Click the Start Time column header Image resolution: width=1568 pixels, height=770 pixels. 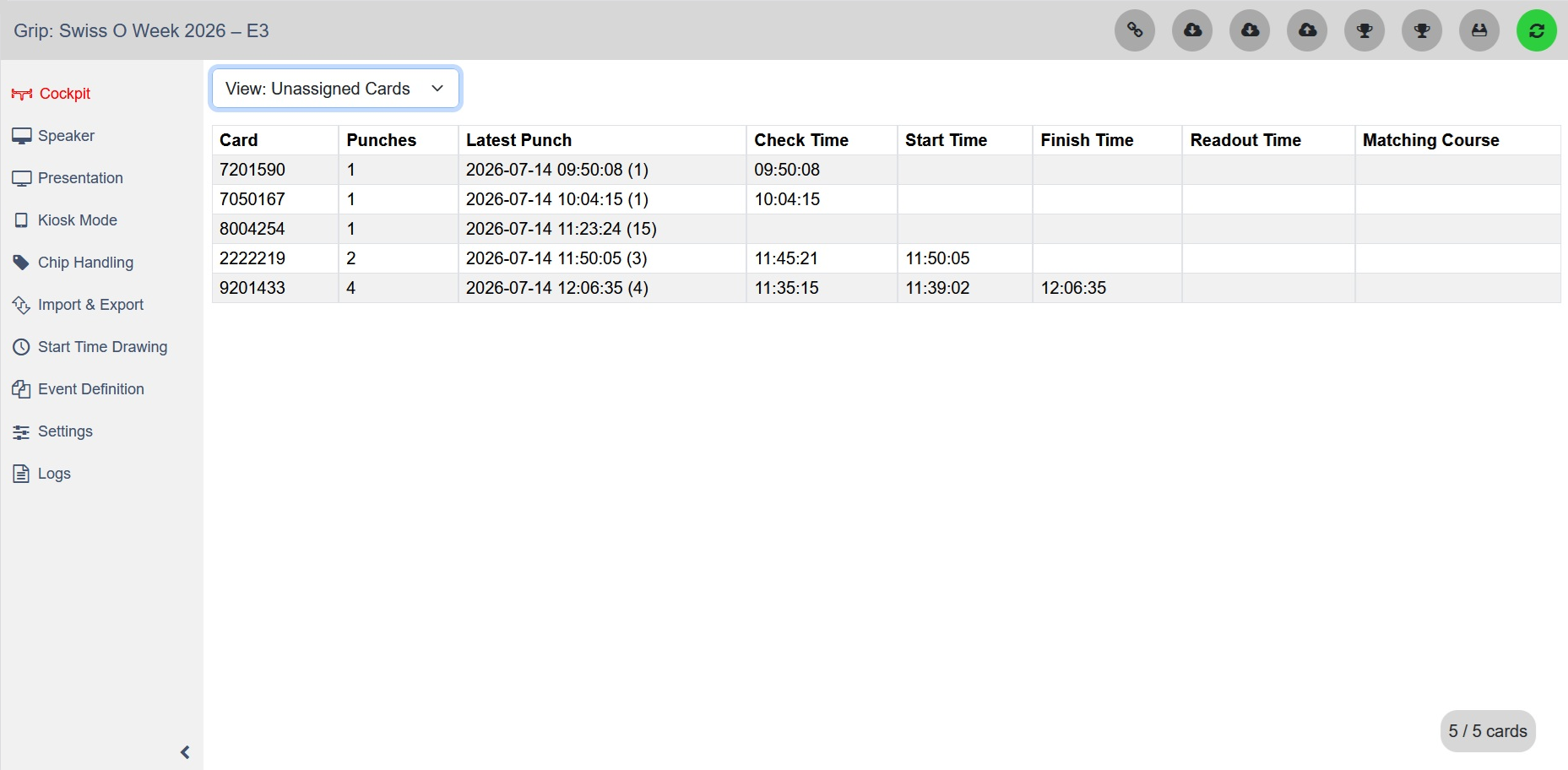(x=965, y=140)
